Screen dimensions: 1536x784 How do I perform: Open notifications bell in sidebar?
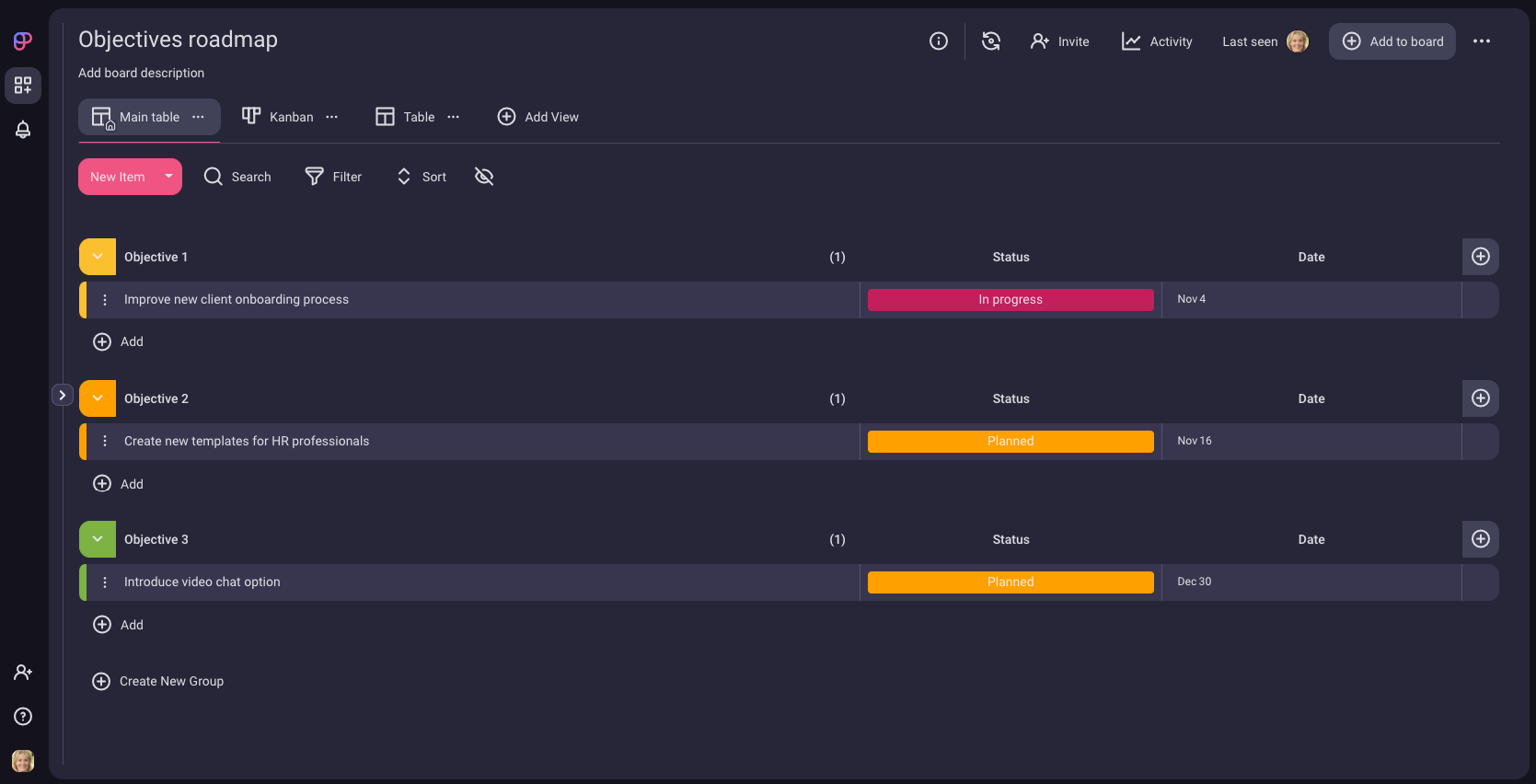coord(23,130)
